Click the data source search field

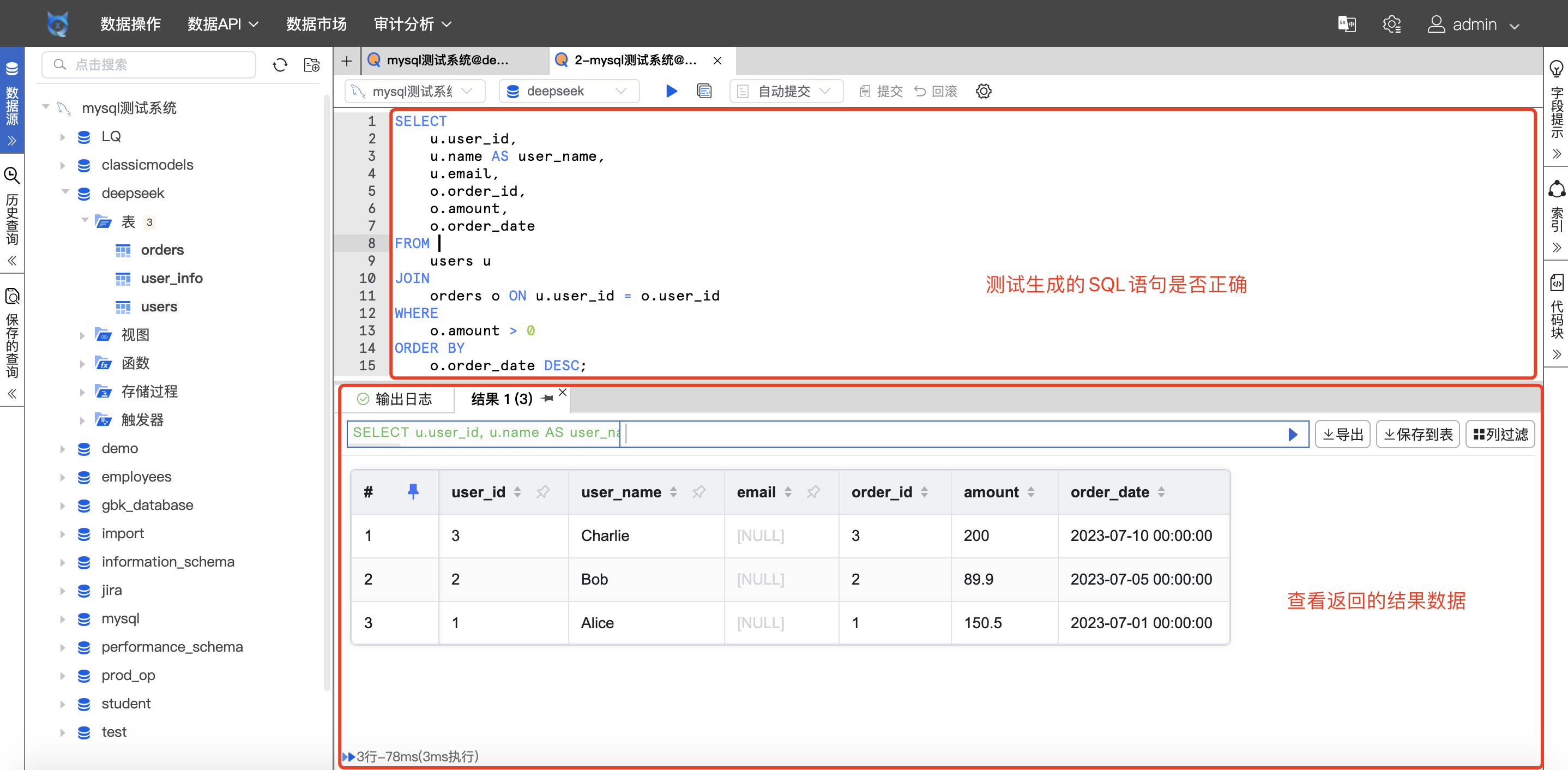(x=149, y=65)
